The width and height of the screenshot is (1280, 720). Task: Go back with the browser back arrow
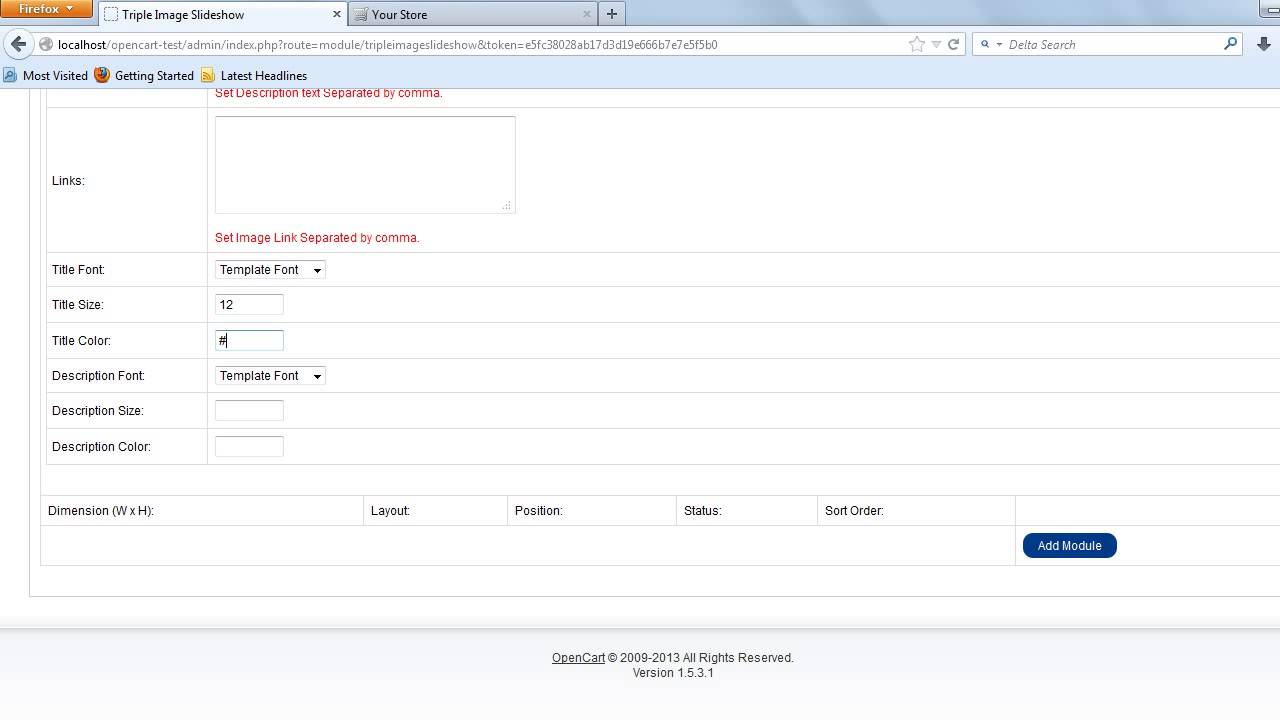[18, 44]
